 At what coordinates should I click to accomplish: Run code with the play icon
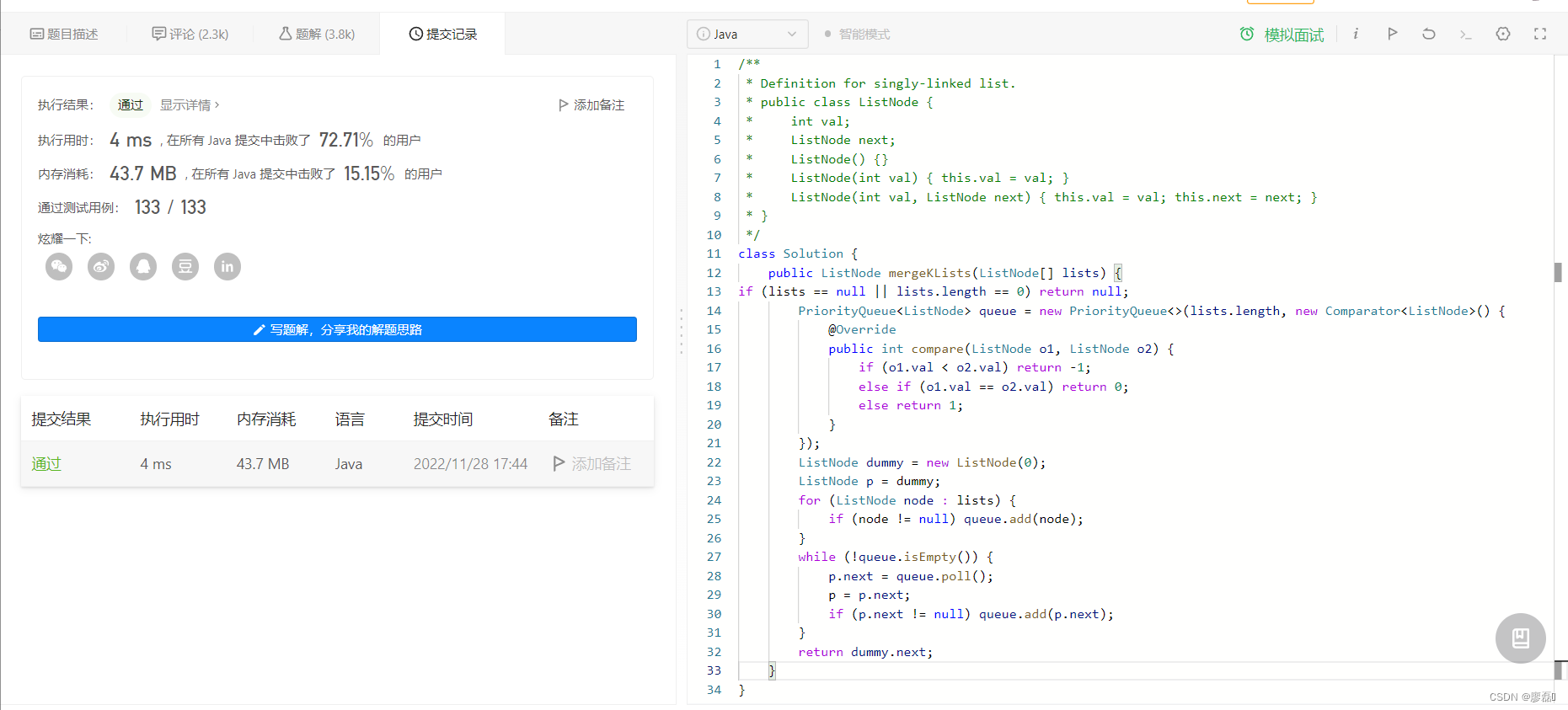coord(1393,34)
